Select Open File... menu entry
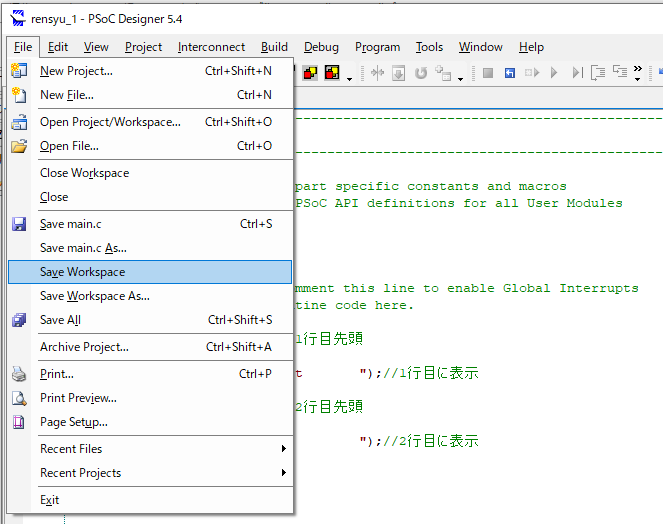663x524 pixels. pos(150,146)
